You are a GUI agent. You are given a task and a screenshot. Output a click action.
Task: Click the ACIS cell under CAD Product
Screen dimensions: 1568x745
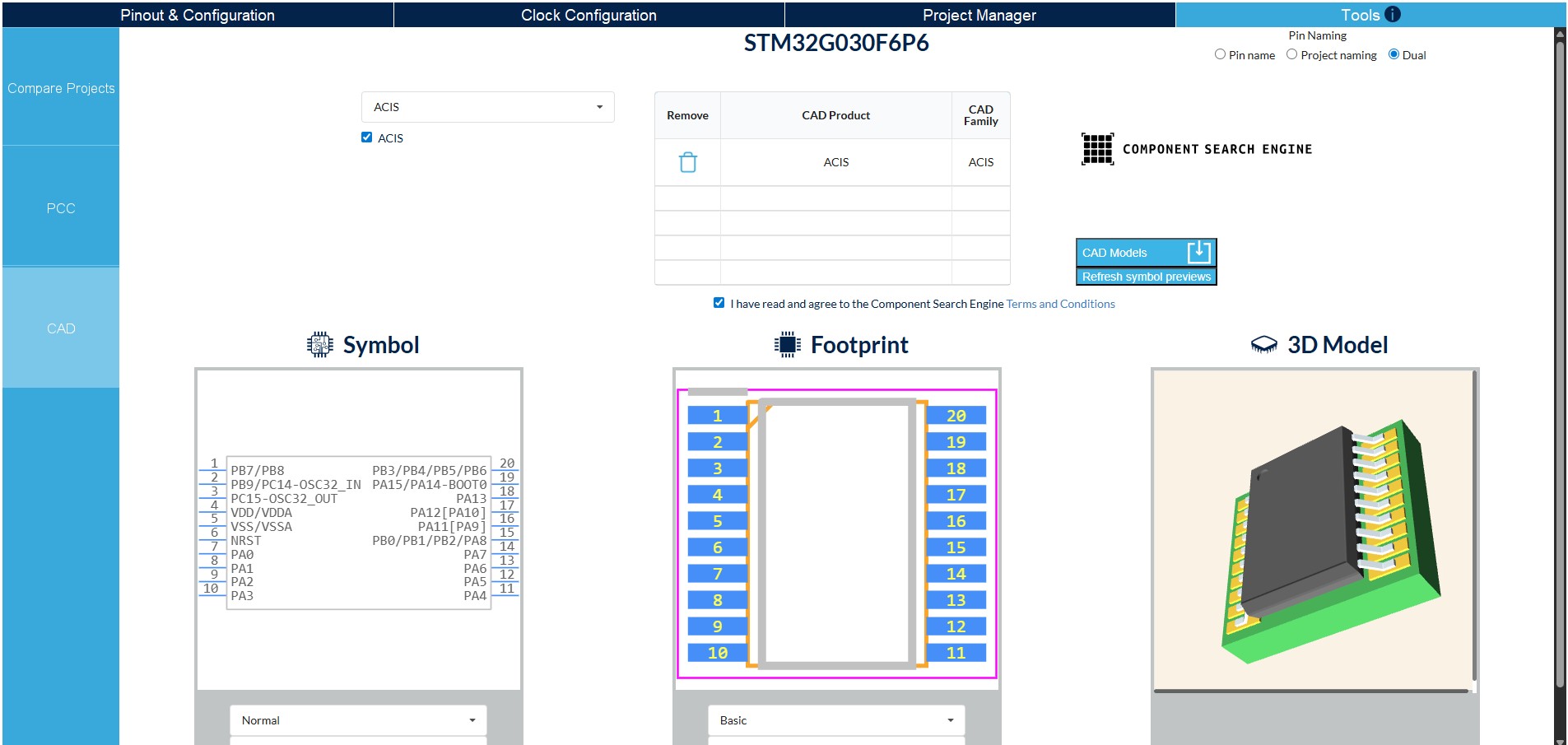point(836,162)
